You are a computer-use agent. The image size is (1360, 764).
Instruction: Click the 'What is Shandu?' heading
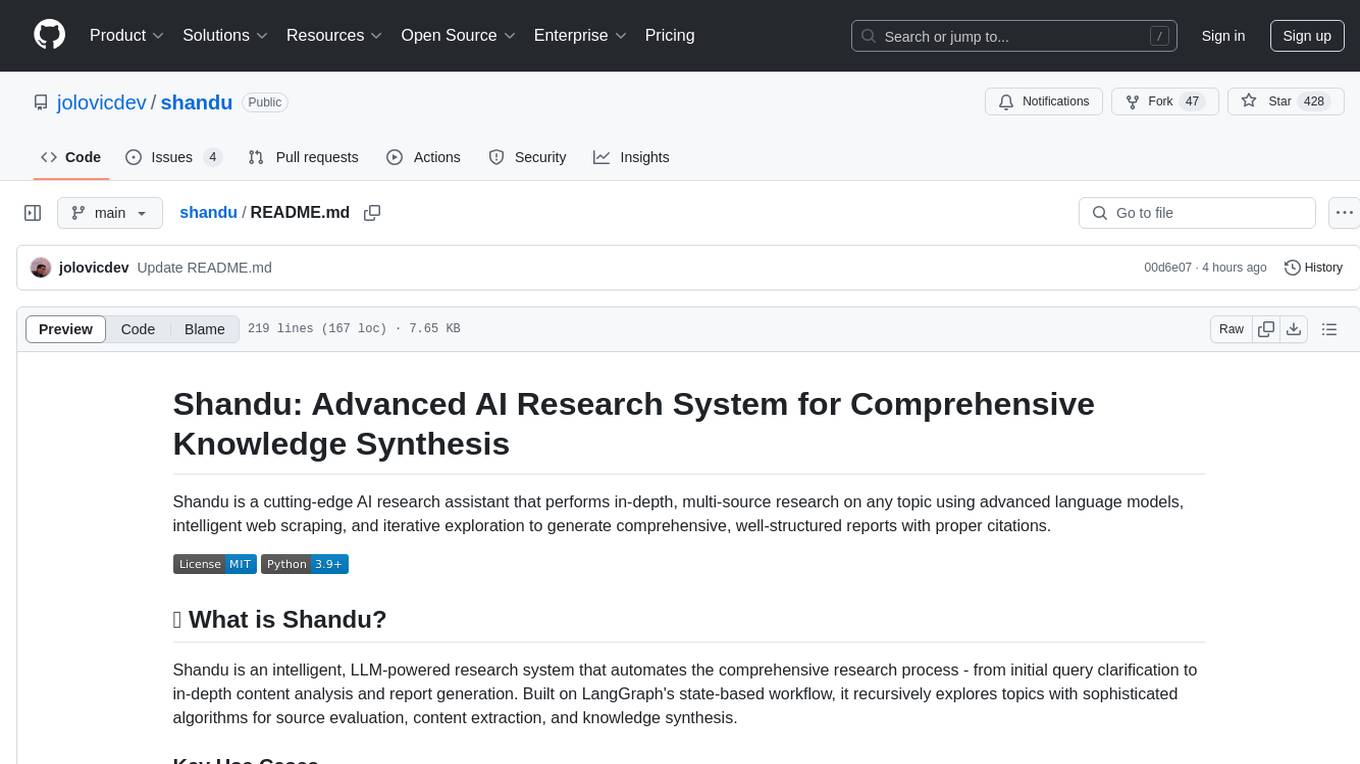(280, 620)
